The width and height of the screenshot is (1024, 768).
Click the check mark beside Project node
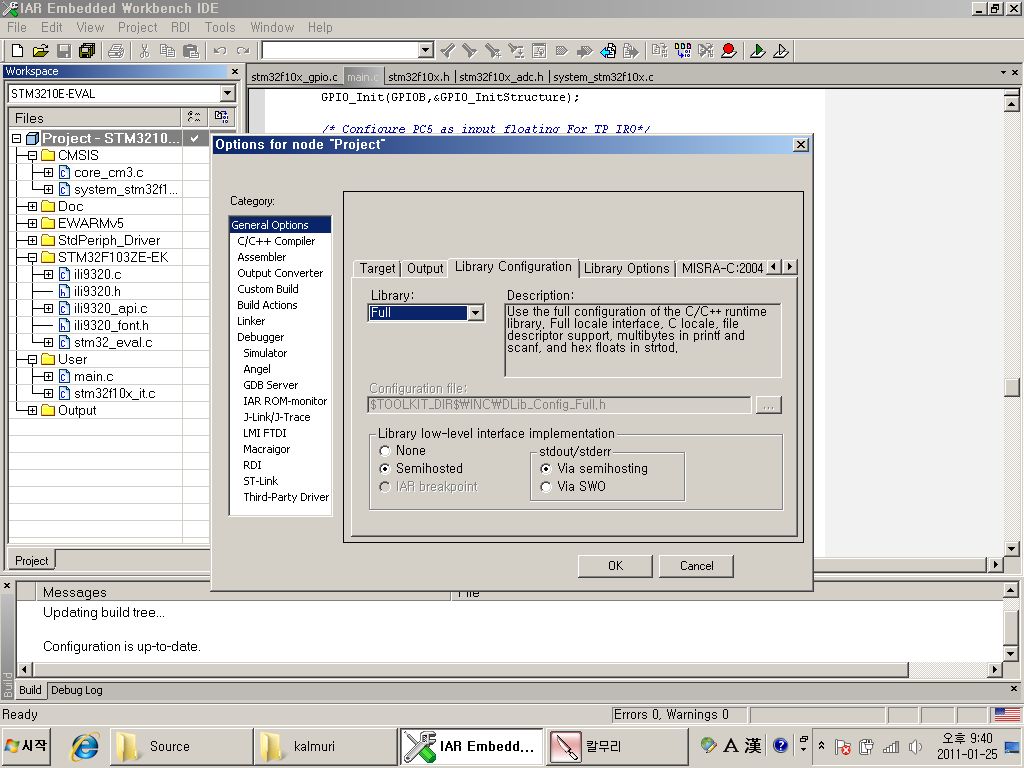(x=195, y=138)
